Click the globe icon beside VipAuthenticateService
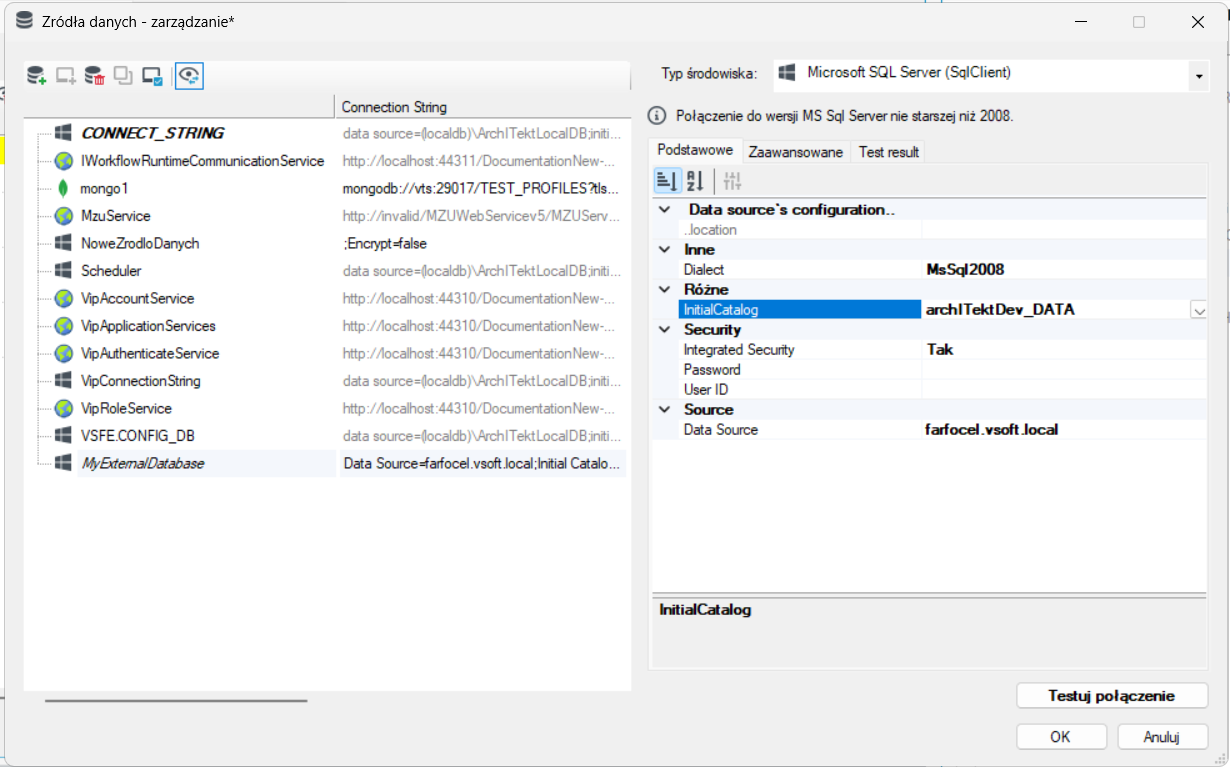 point(63,354)
